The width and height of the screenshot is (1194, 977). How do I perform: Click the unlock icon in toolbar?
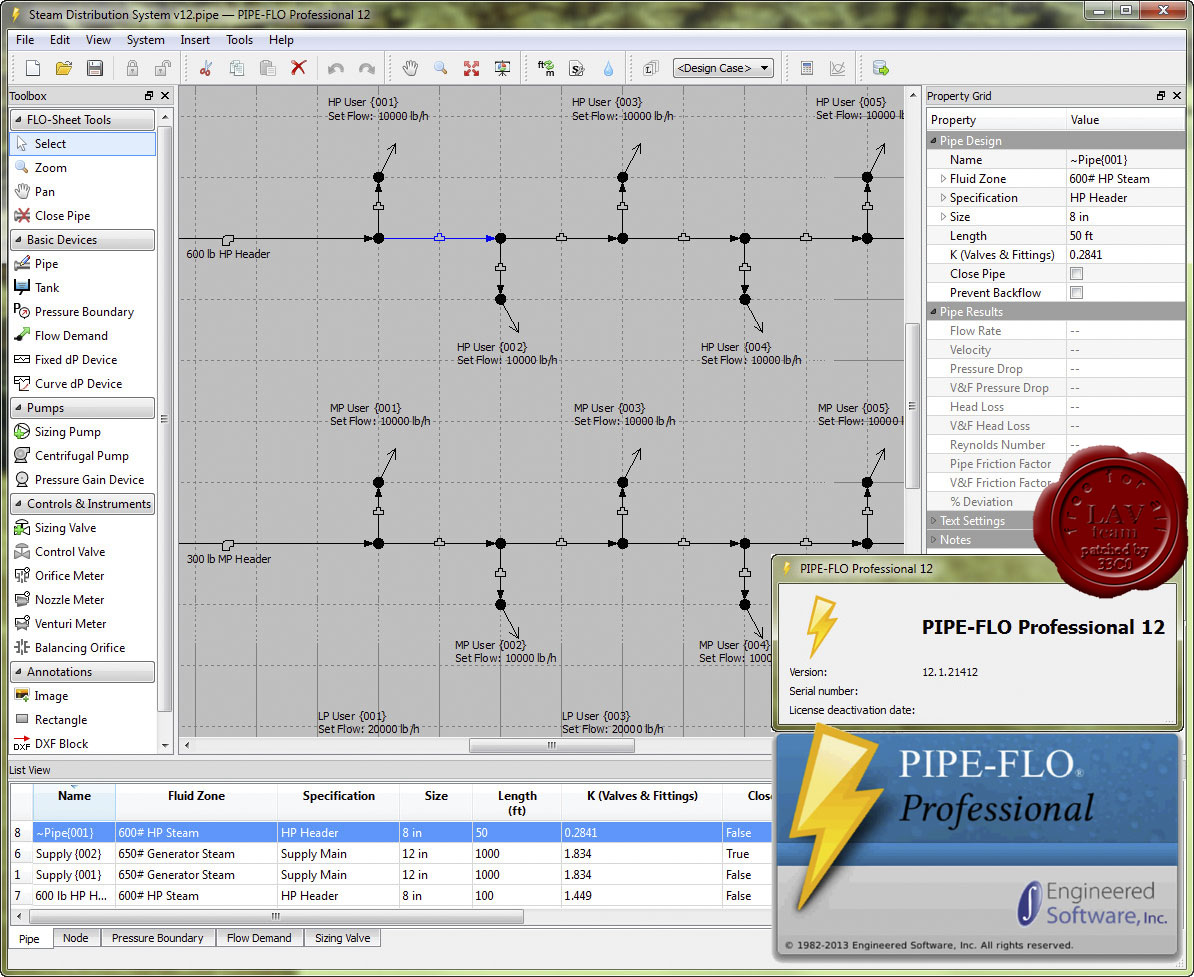[162, 69]
